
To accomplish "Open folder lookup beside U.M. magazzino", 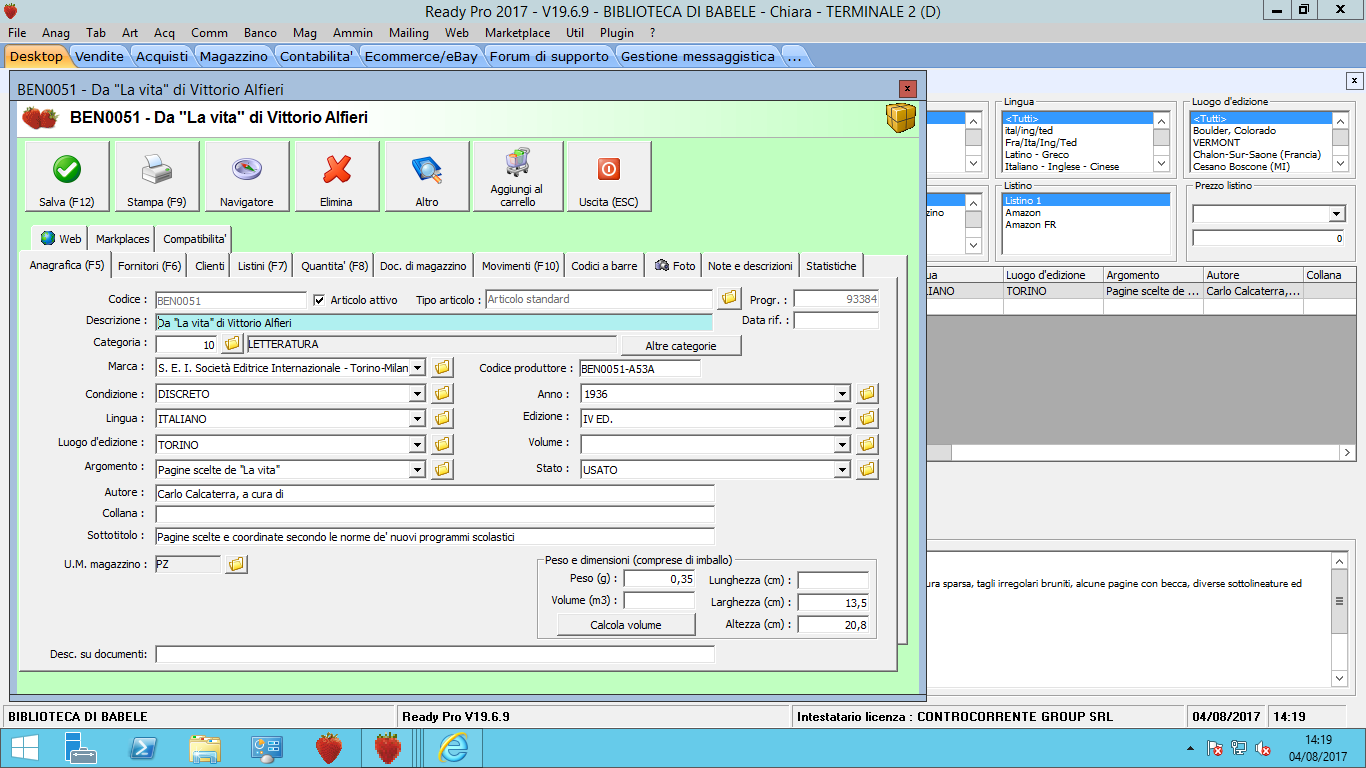I will 236,565.
